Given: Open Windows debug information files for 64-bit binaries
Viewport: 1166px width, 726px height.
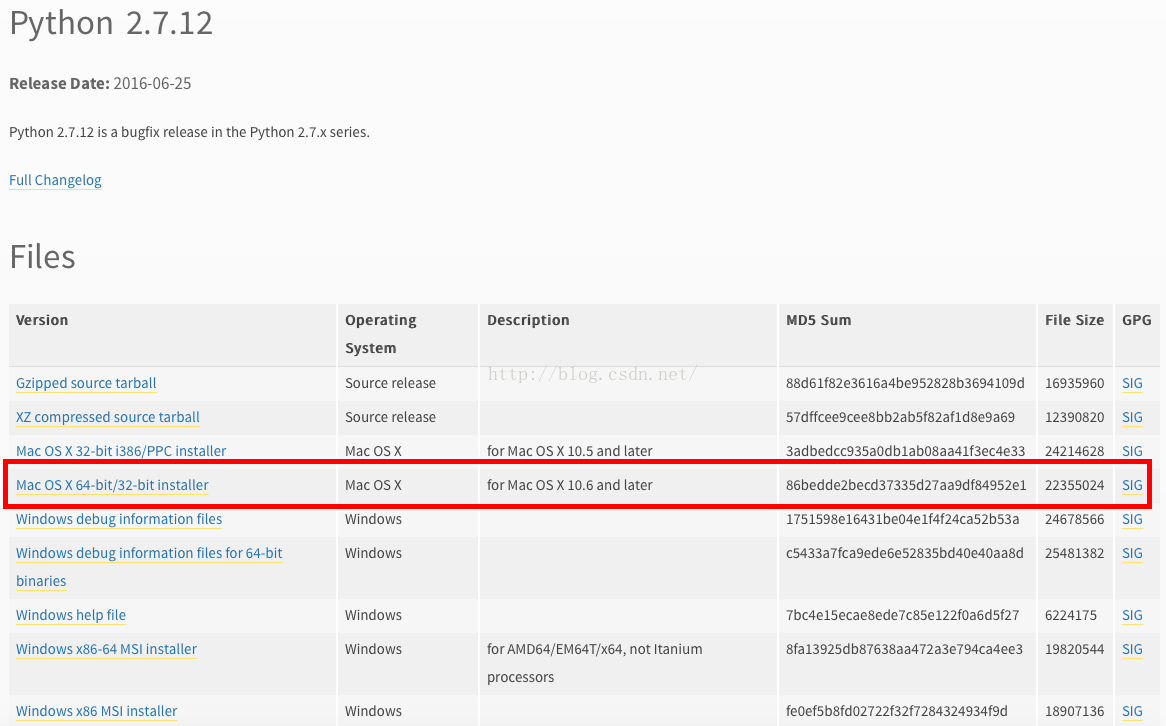Looking at the screenshot, I should pos(149,567).
